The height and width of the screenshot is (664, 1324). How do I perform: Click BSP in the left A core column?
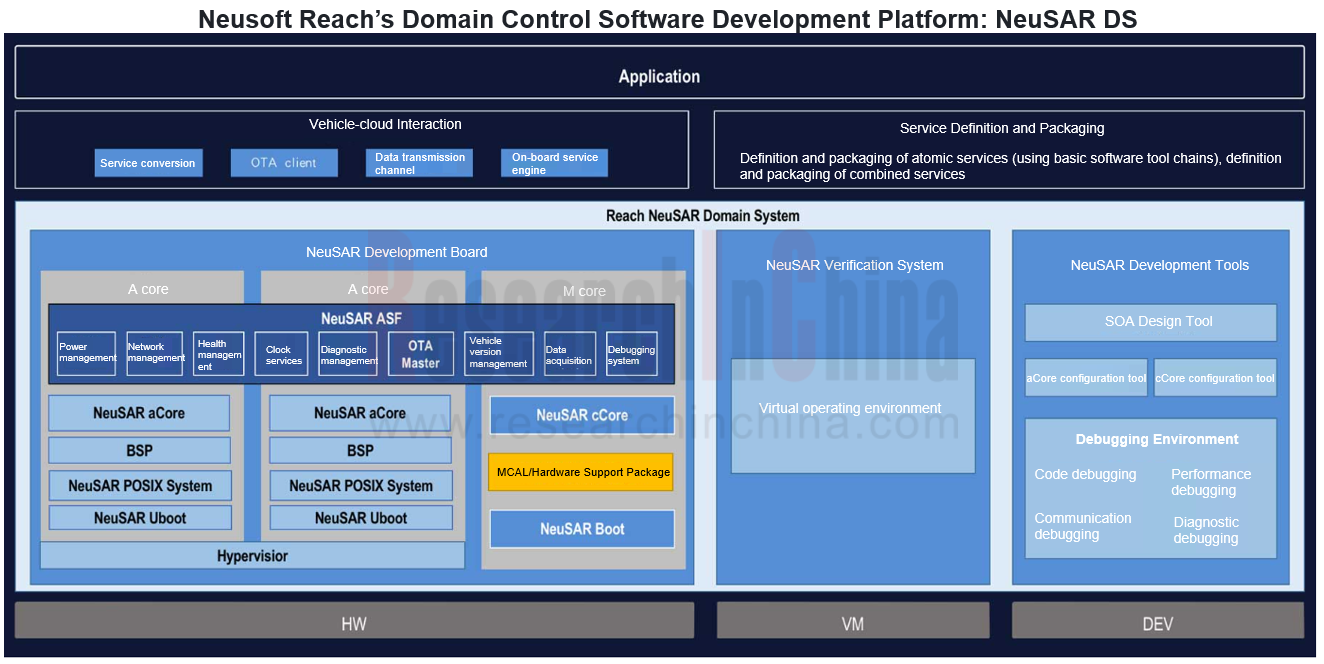coord(139,451)
